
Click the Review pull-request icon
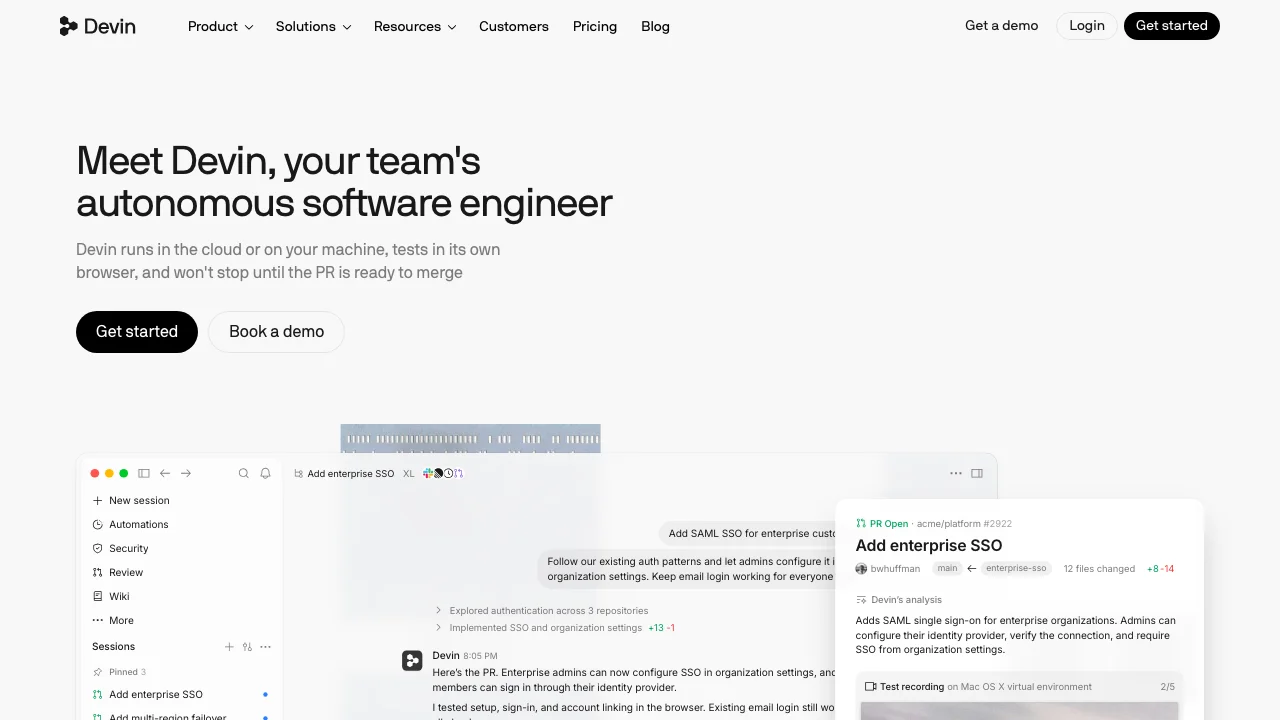(97, 572)
